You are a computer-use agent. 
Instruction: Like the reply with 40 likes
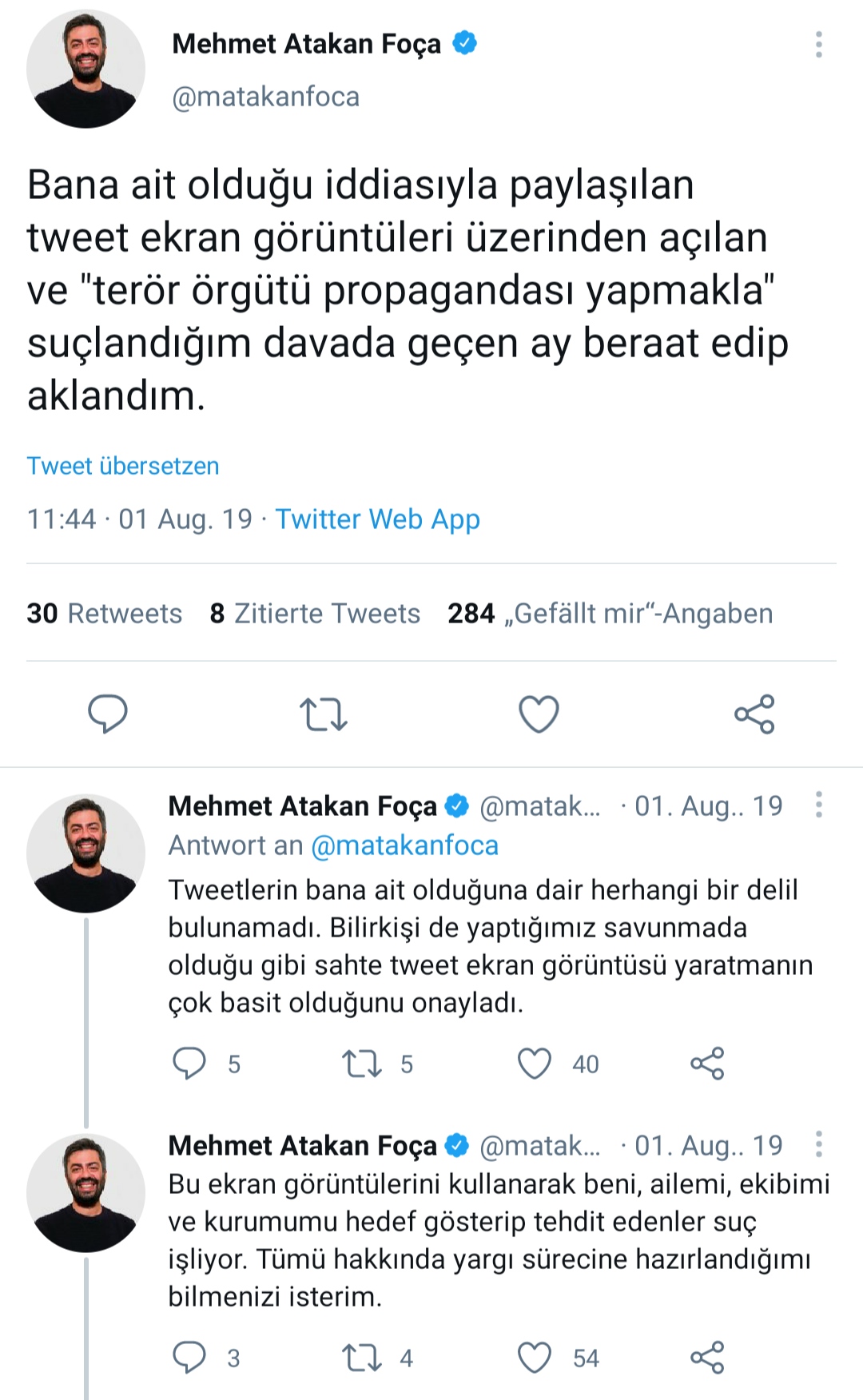tap(535, 1064)
